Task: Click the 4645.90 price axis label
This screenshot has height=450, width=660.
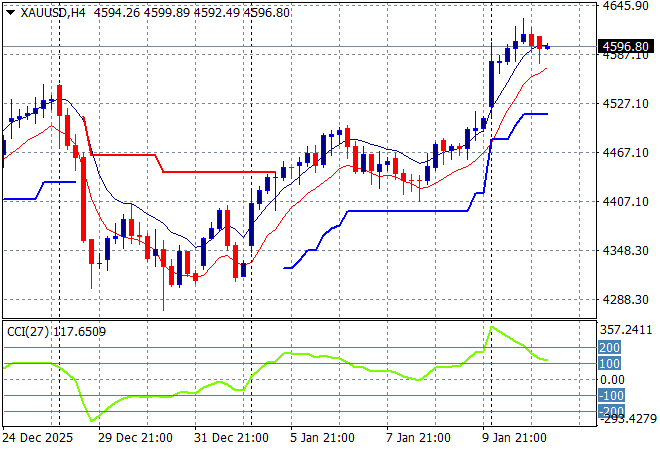Action: 629,6
